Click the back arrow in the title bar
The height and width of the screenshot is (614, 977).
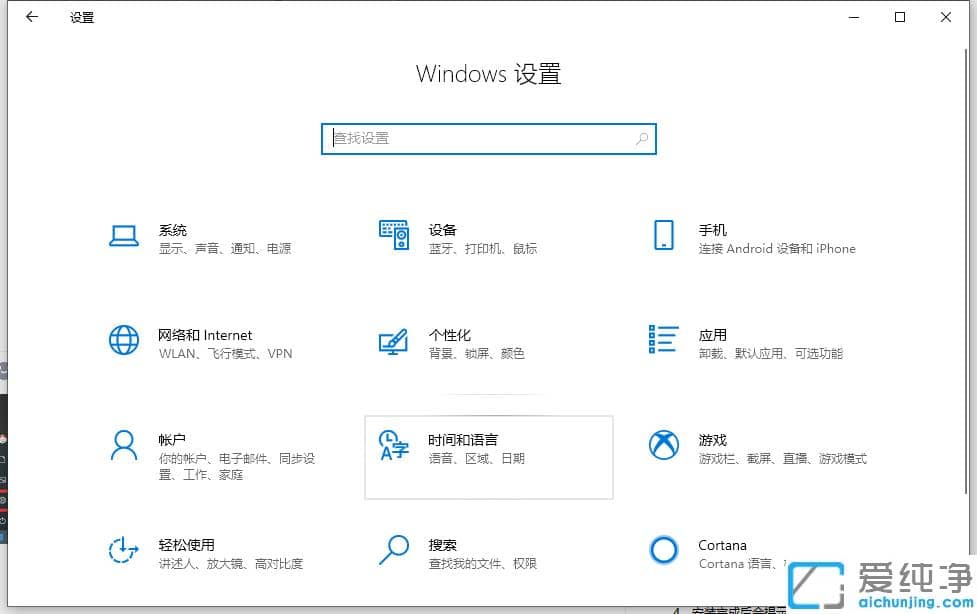[31, 17]
